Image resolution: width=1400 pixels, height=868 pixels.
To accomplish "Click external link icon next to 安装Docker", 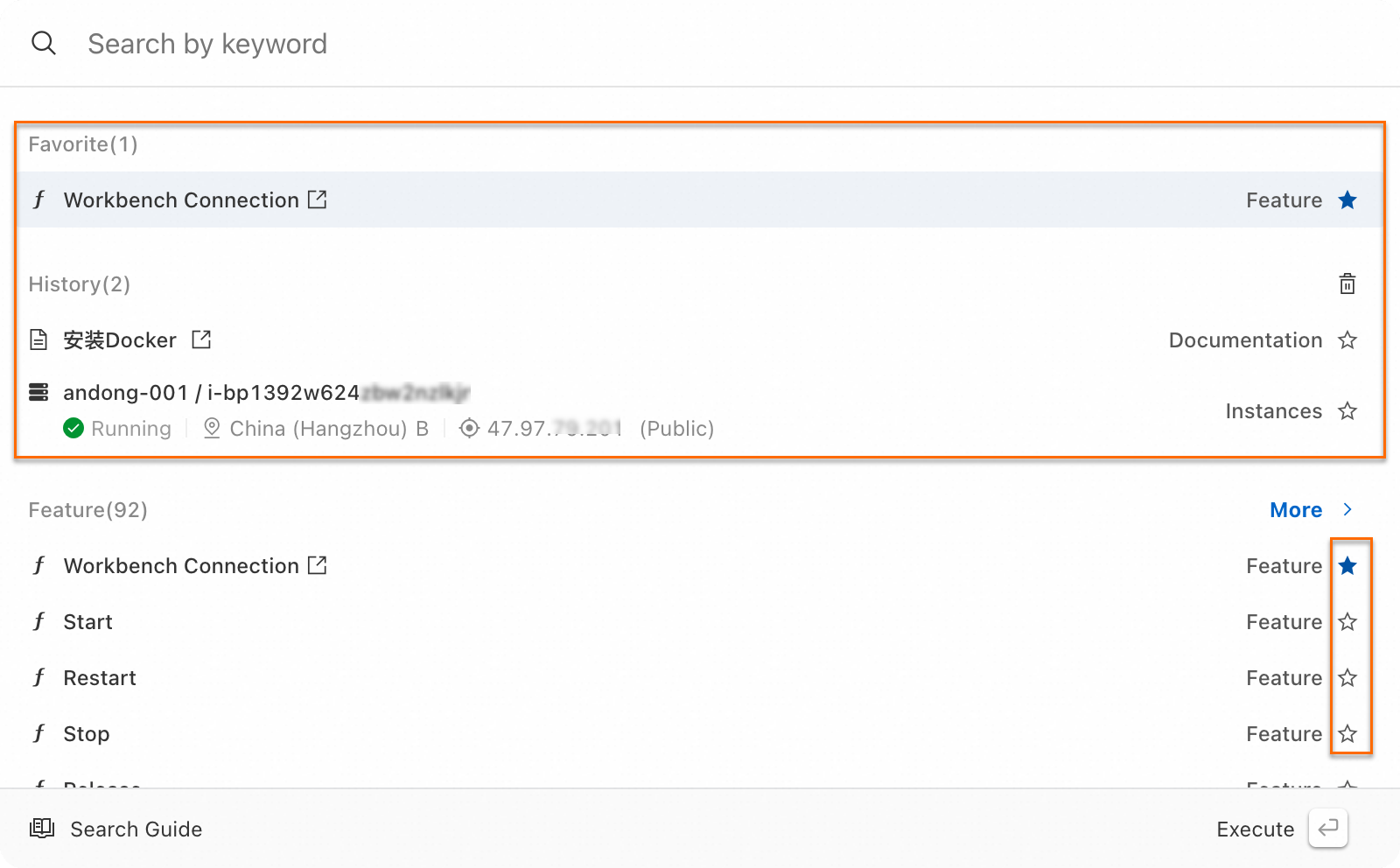I will click(x=201, y=339).
